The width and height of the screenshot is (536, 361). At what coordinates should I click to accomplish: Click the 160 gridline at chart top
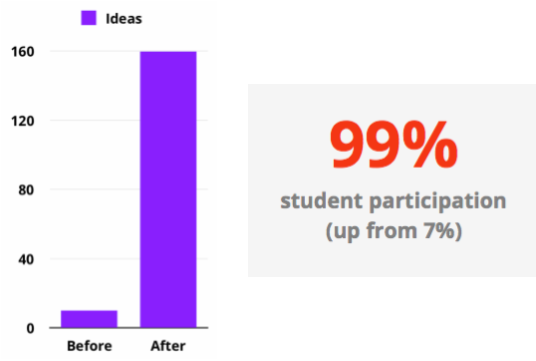95,51
